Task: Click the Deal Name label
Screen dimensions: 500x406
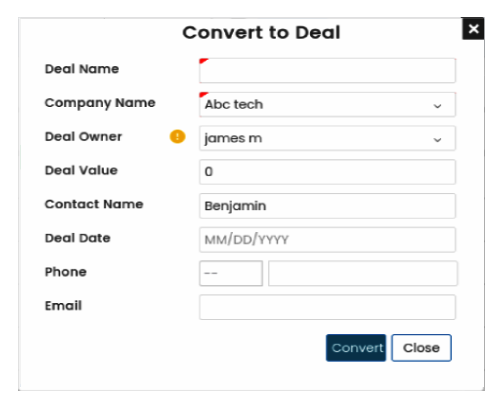Action: (x=82, y=69)
